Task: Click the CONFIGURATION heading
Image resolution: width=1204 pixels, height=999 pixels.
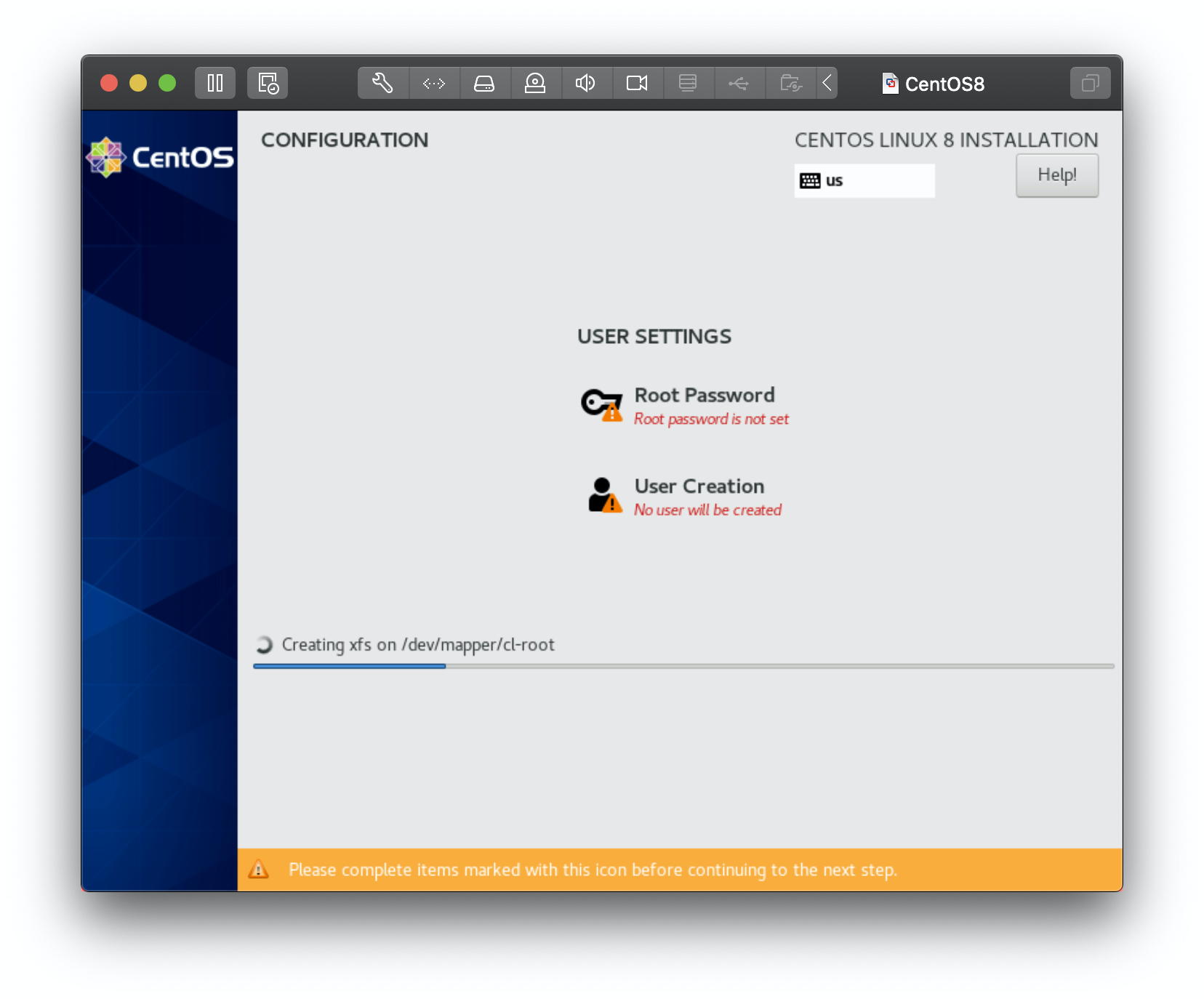Action: coord(345,140)
